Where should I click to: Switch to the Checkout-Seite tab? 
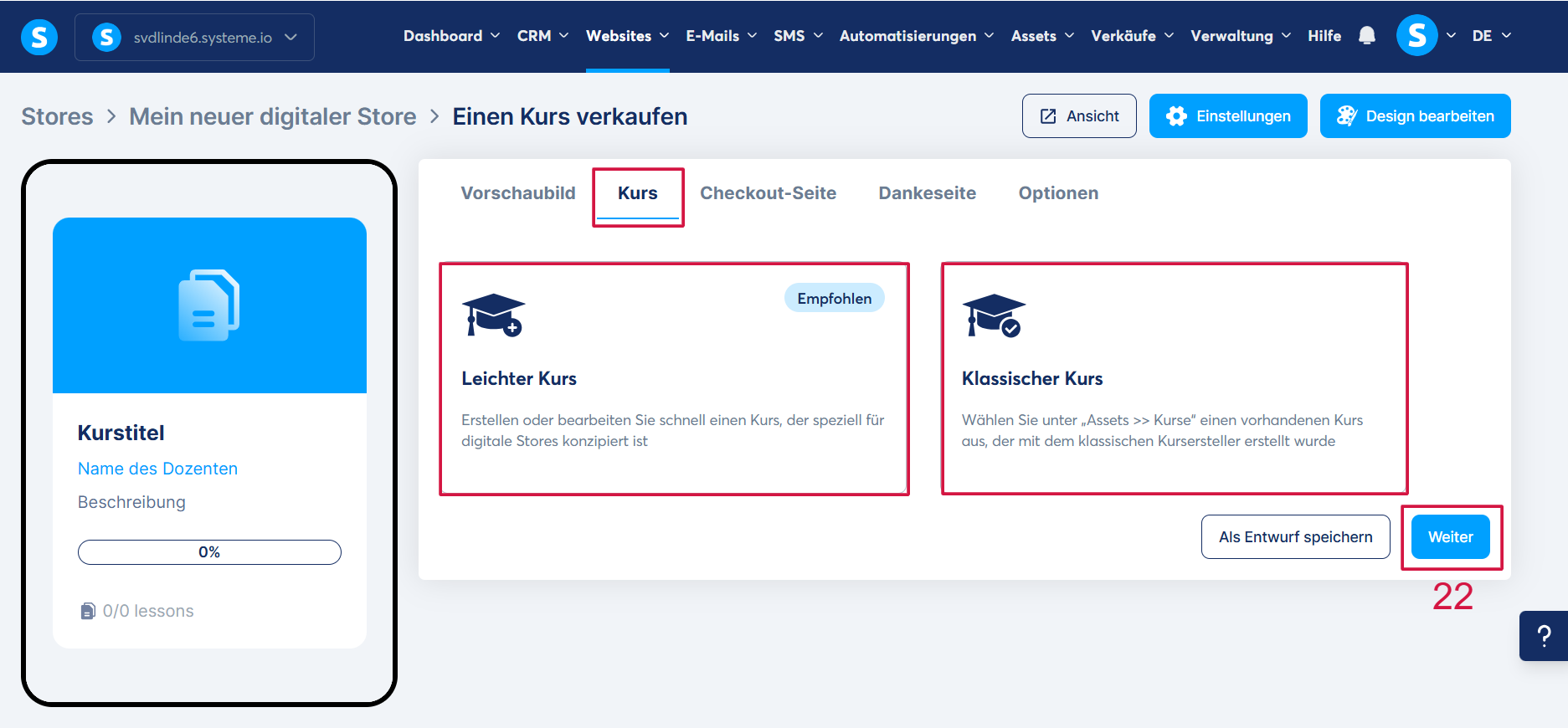[768, 193]
